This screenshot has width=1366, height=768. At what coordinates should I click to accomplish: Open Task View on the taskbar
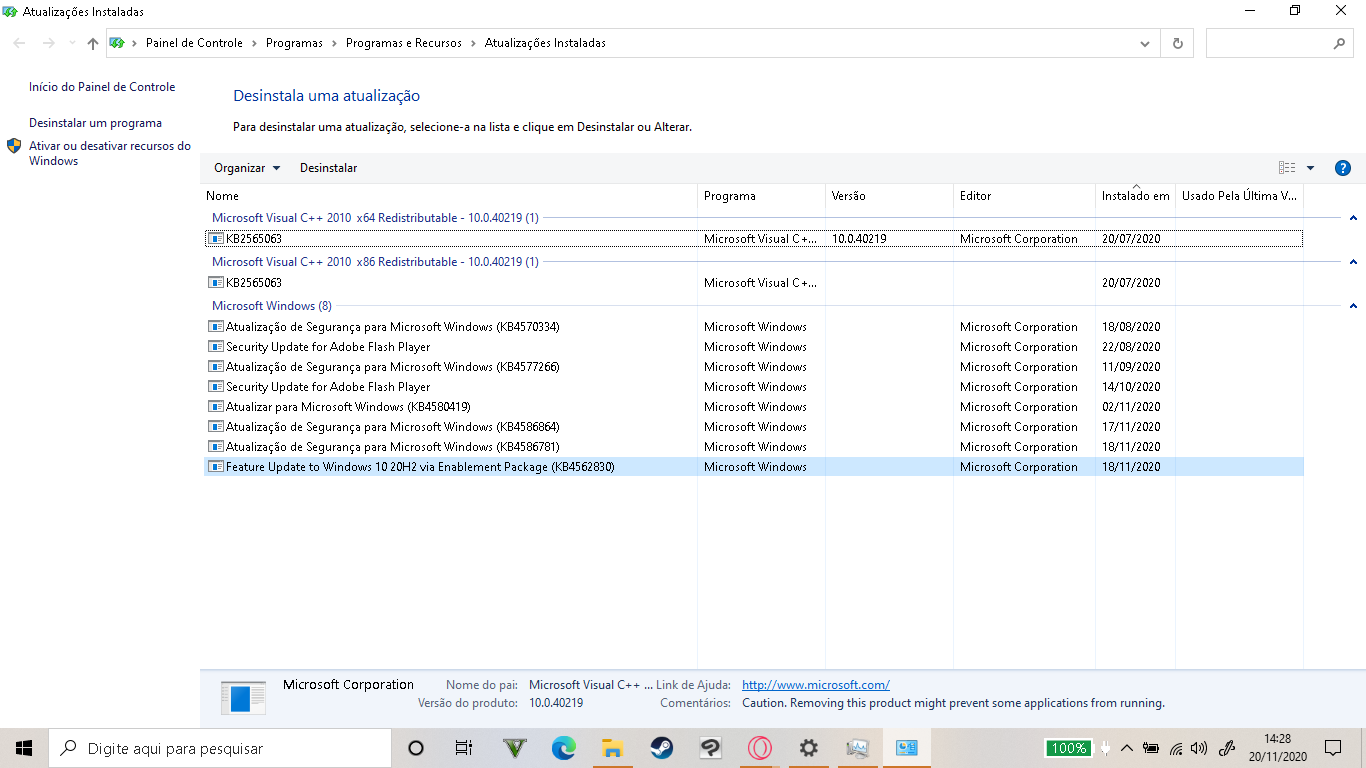tap(463, 748)
